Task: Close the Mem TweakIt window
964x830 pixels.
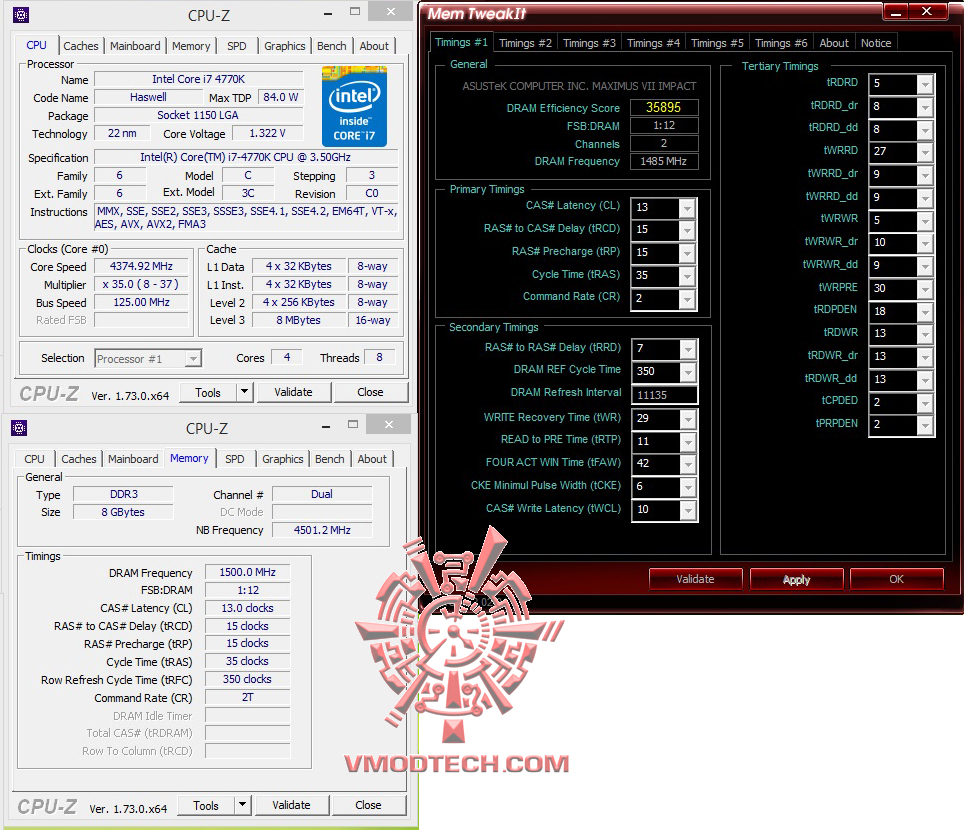Action: click(928, 12)
